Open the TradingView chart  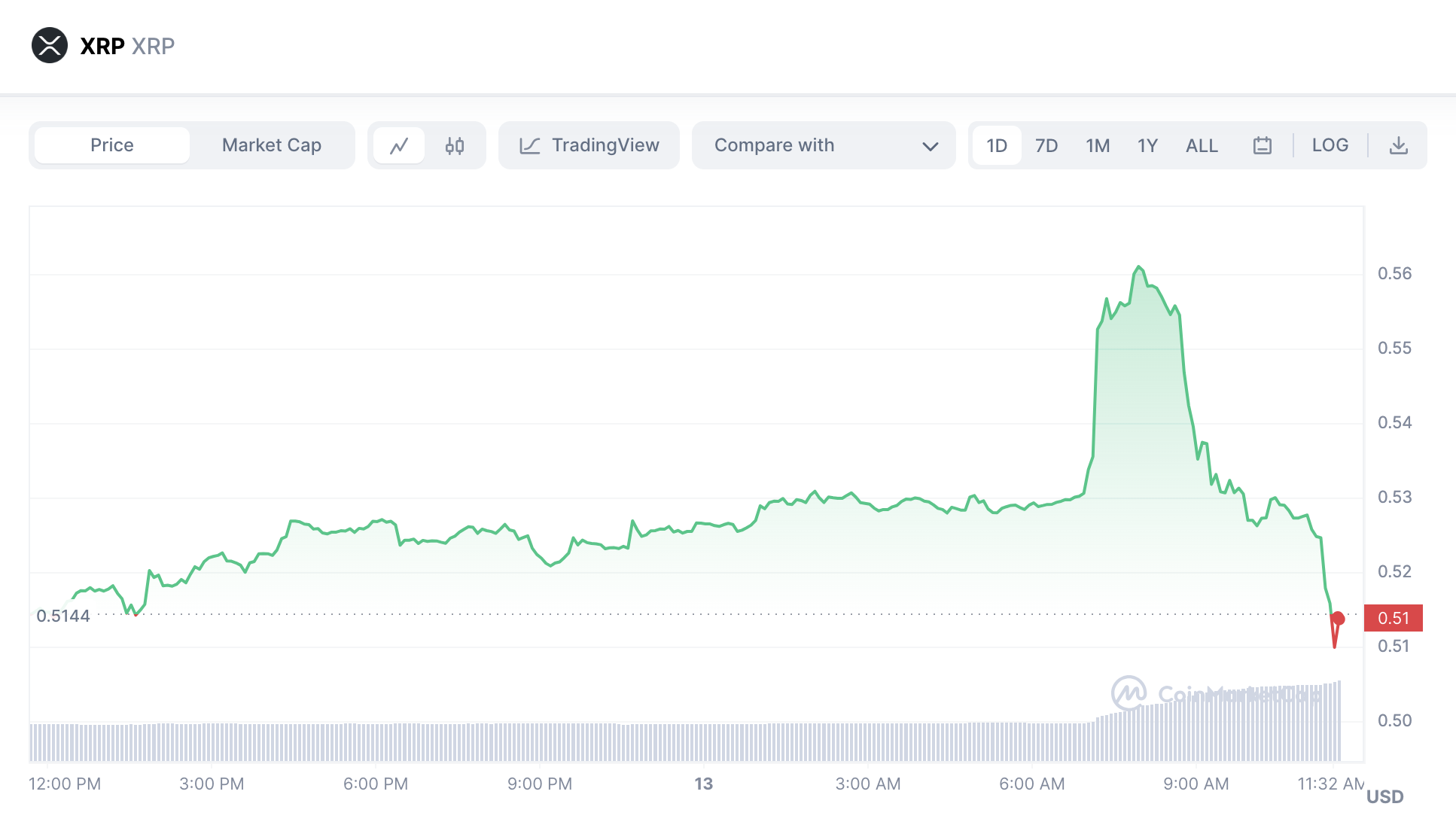pyautogui.click(x=589, y=145)
